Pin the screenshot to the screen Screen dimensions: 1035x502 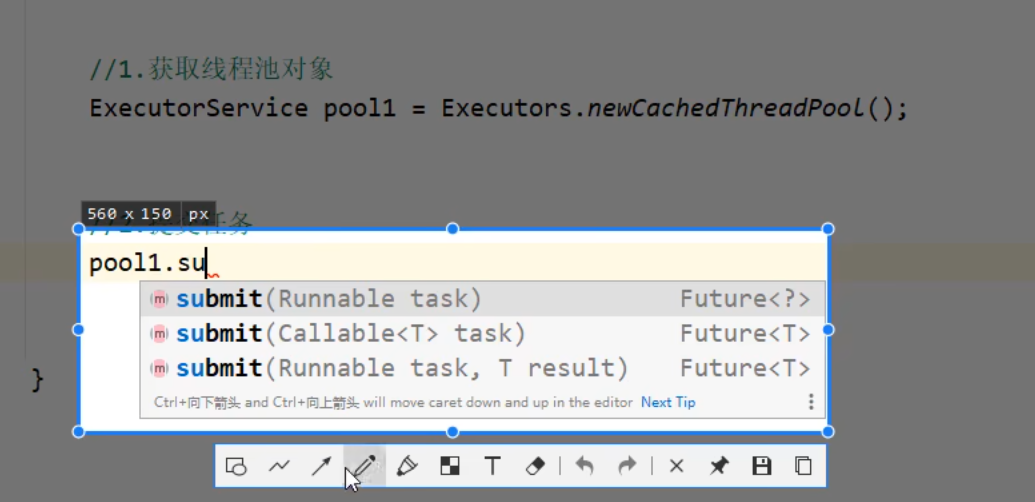719,466
